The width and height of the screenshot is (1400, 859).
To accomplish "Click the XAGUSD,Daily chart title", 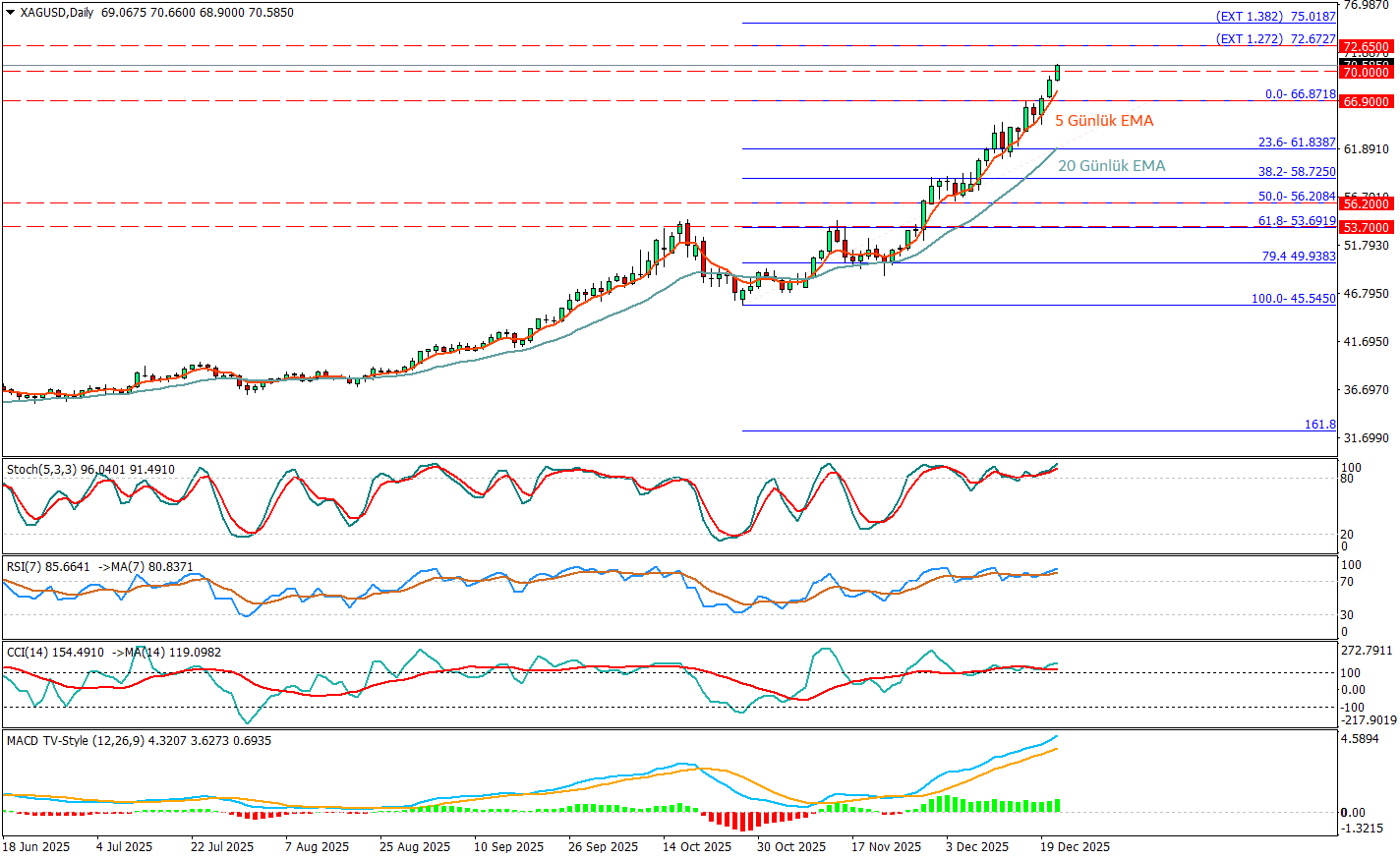I will pyautogui.click(x=57, y=13).
